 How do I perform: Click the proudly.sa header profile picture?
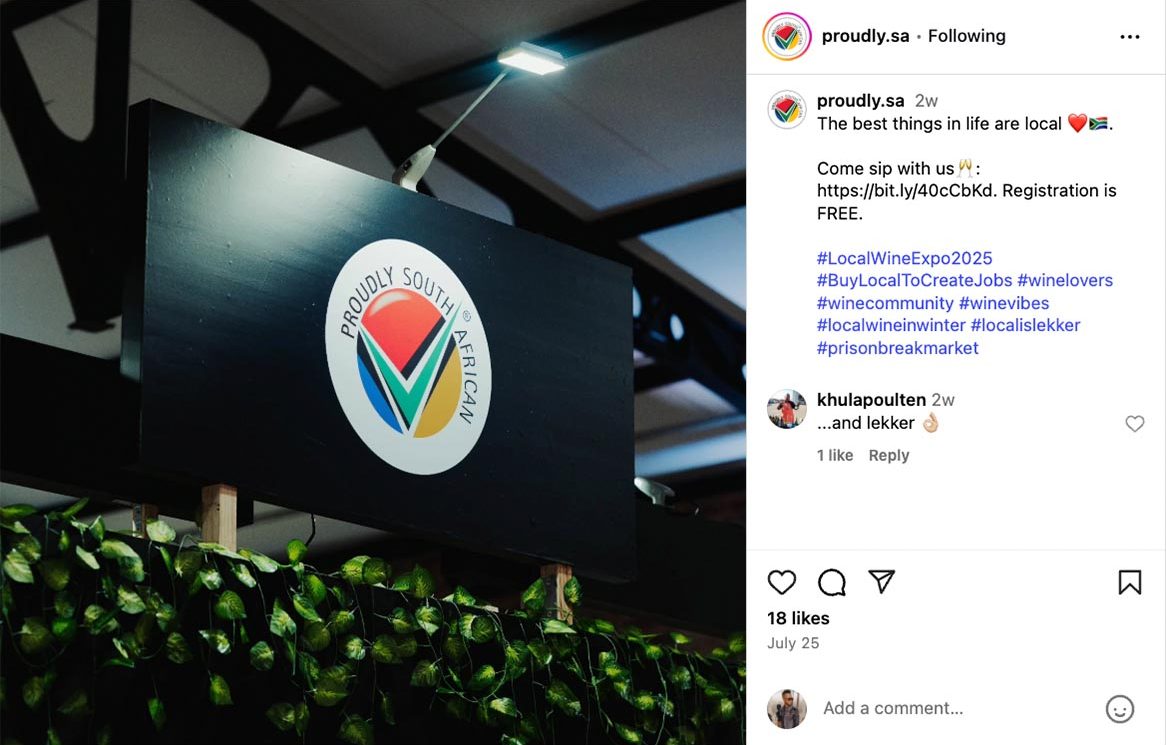[787, 36]
